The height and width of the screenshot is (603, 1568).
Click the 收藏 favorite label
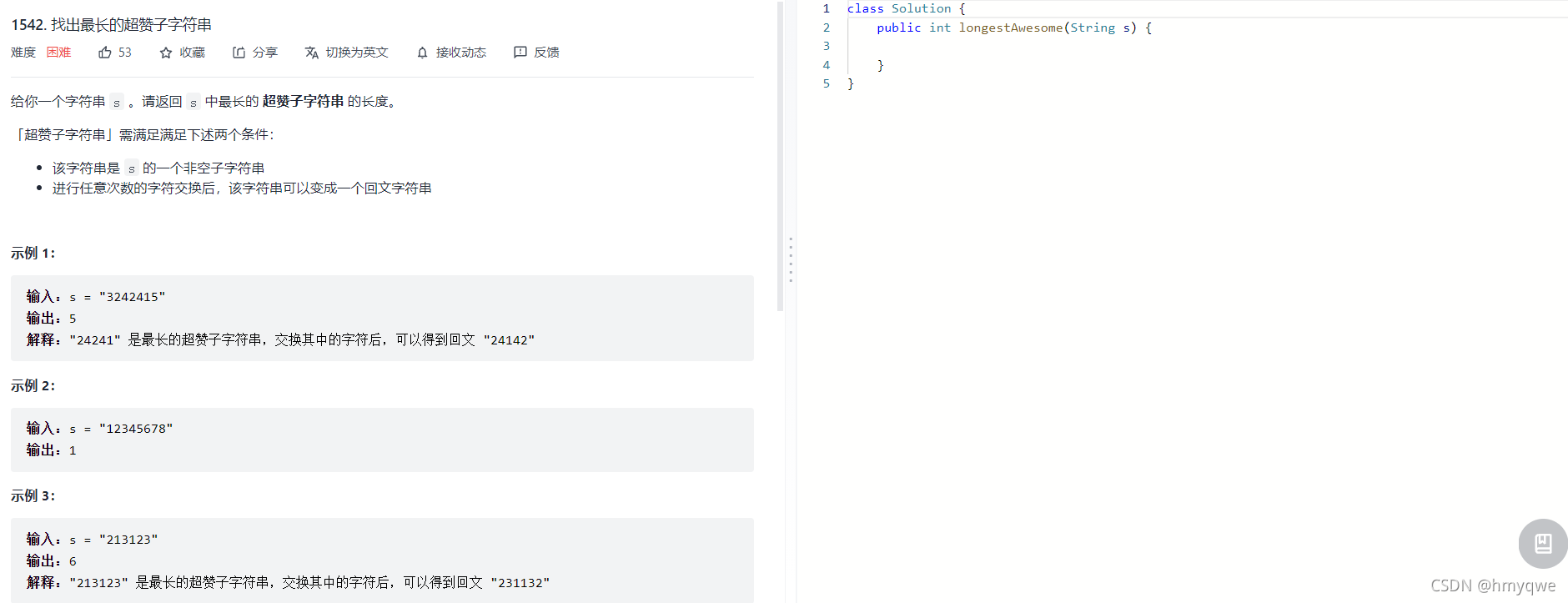pos(192,53)
